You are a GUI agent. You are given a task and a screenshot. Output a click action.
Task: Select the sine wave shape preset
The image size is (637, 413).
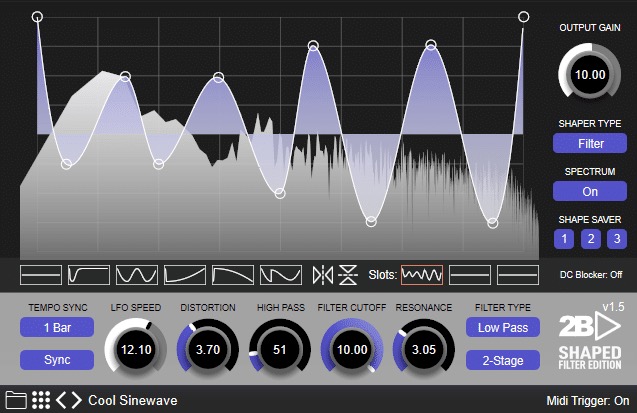[137, 275]
